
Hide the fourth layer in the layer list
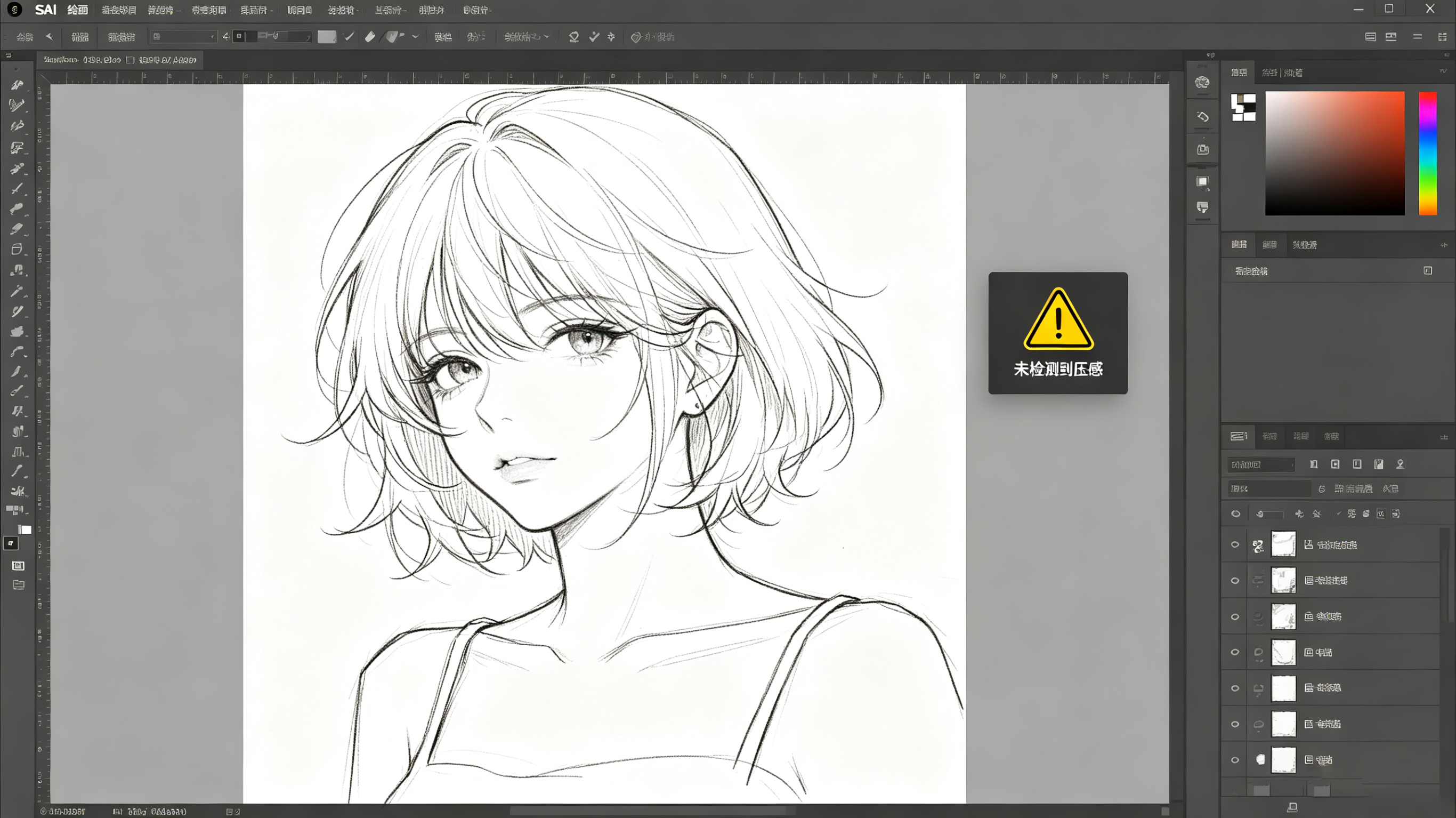point(1235,652)
